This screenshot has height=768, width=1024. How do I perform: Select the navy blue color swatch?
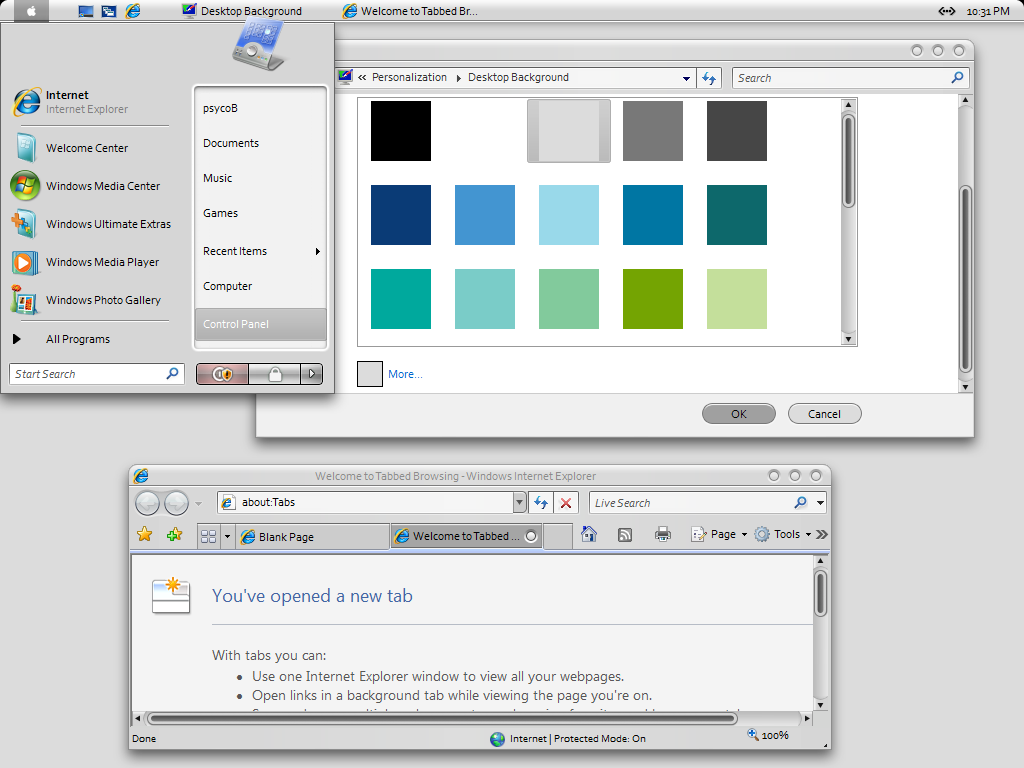click(401, 215)
